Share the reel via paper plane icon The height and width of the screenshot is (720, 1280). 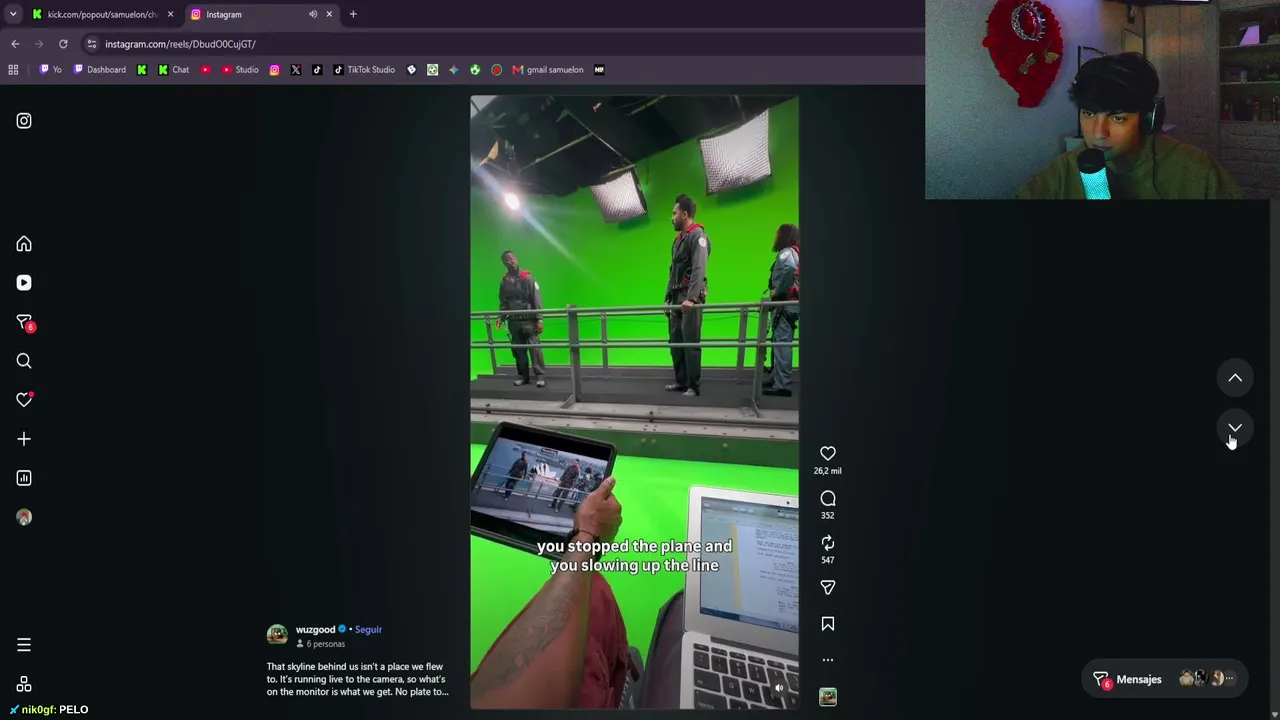point(828,588)
